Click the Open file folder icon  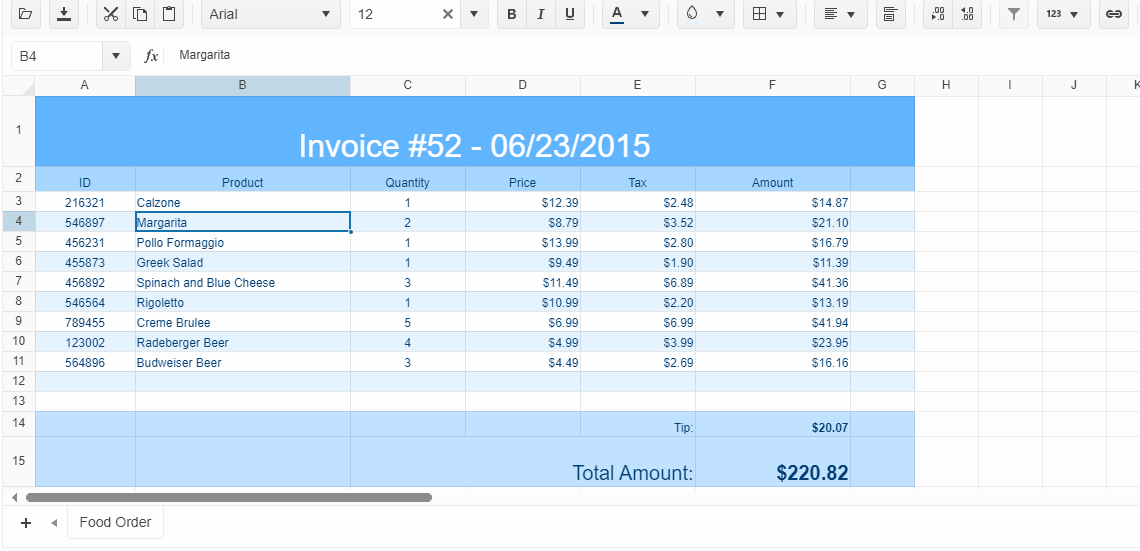click(25, 14)
